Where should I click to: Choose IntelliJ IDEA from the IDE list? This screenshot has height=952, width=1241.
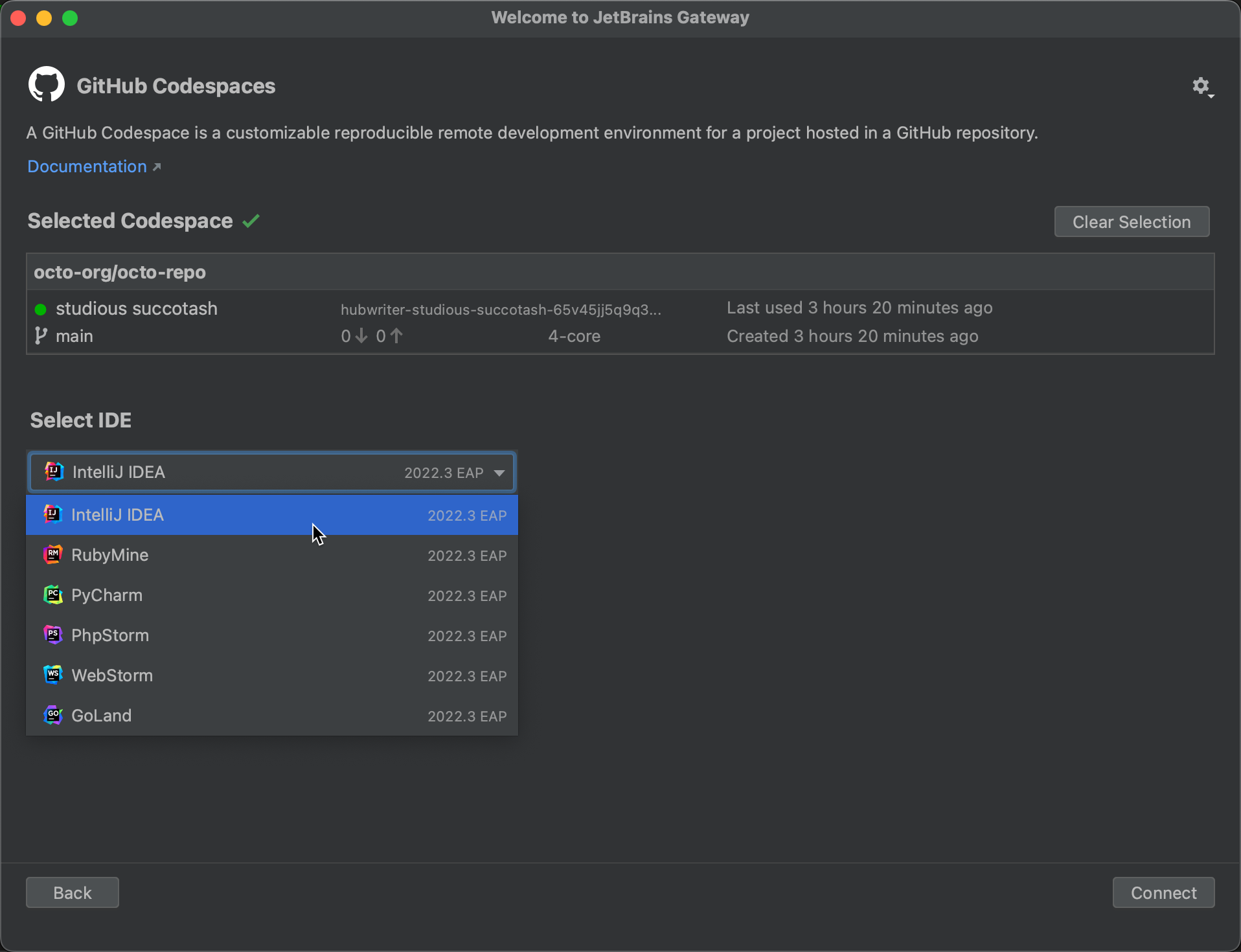[271, 515]
